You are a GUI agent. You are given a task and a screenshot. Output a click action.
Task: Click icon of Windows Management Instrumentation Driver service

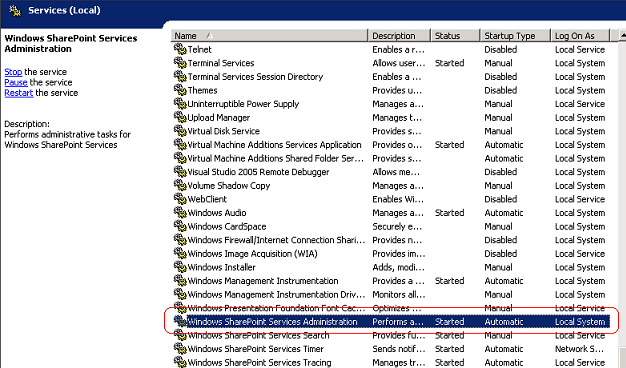(180, 294)
